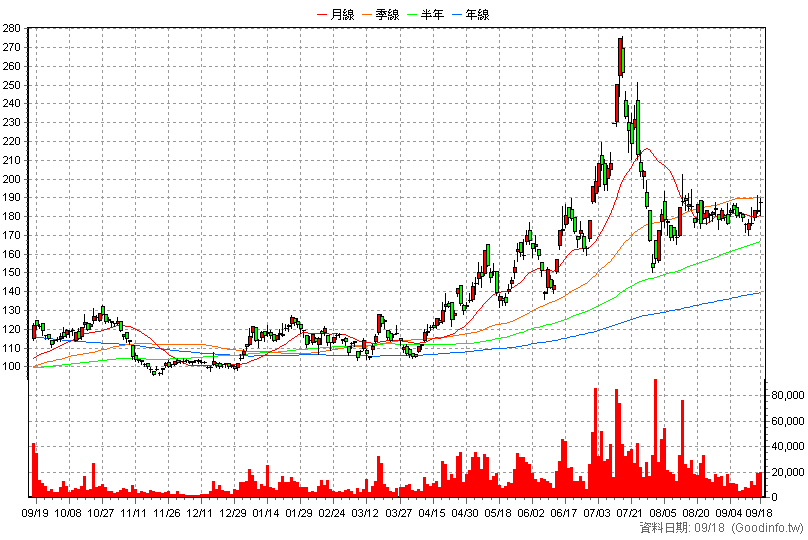Click the 09/18 date label on axis
Screen dimensions: 808x540
tap(759, 513)
